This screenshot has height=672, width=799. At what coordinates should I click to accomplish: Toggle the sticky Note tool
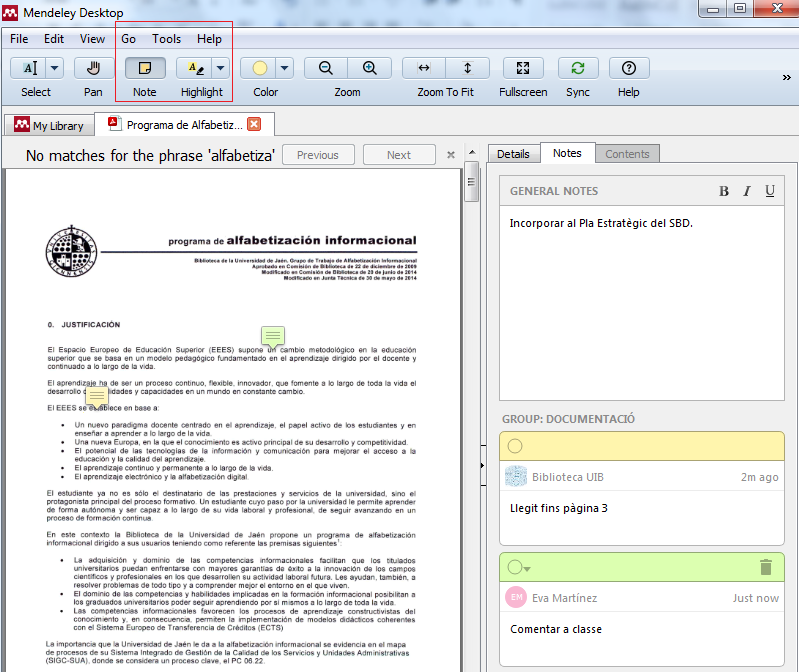click(145, 68)
